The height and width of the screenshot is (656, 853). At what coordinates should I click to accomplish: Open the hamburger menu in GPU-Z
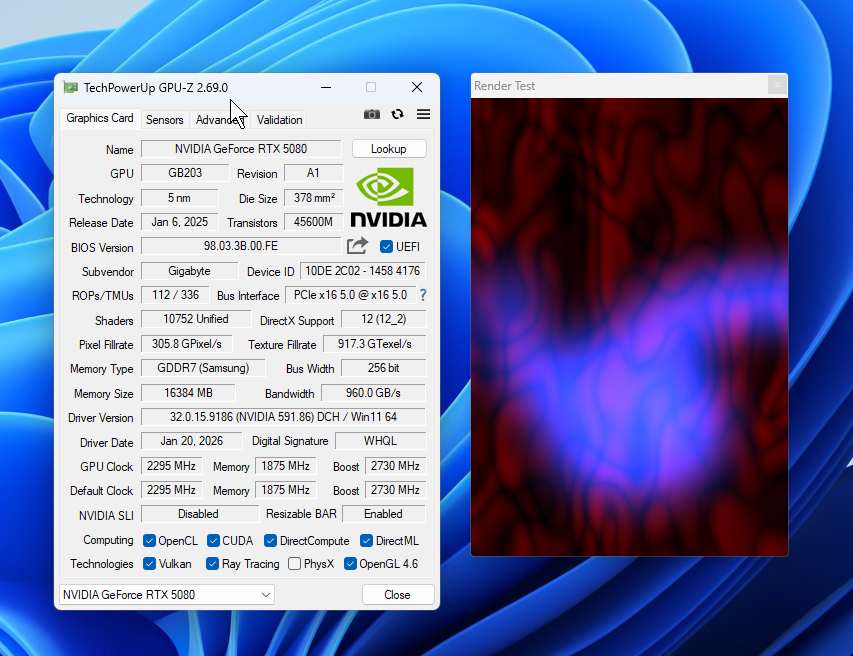(423, 114)
